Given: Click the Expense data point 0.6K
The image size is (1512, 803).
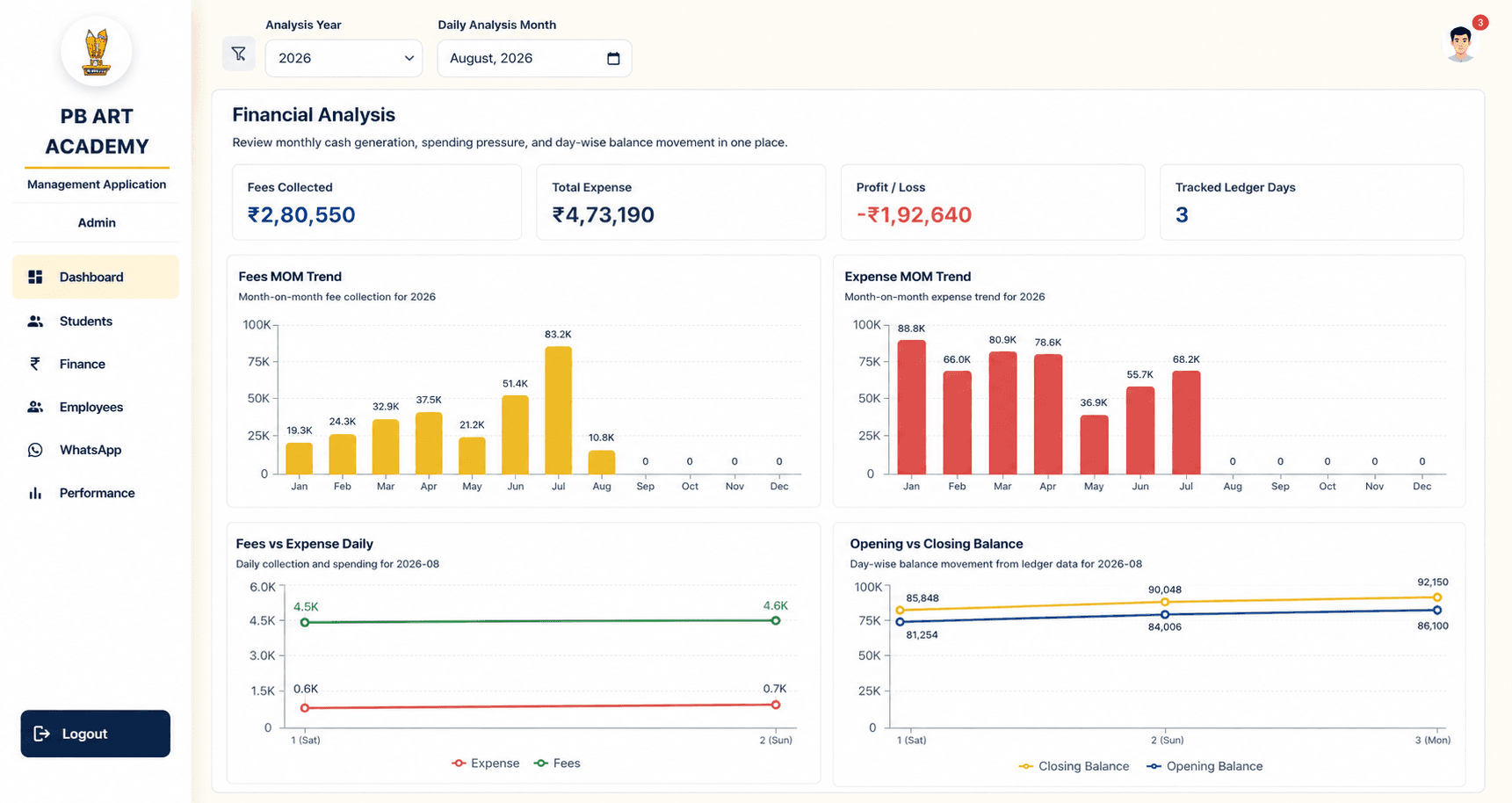Looking at the screenshot, I should 305,708.
